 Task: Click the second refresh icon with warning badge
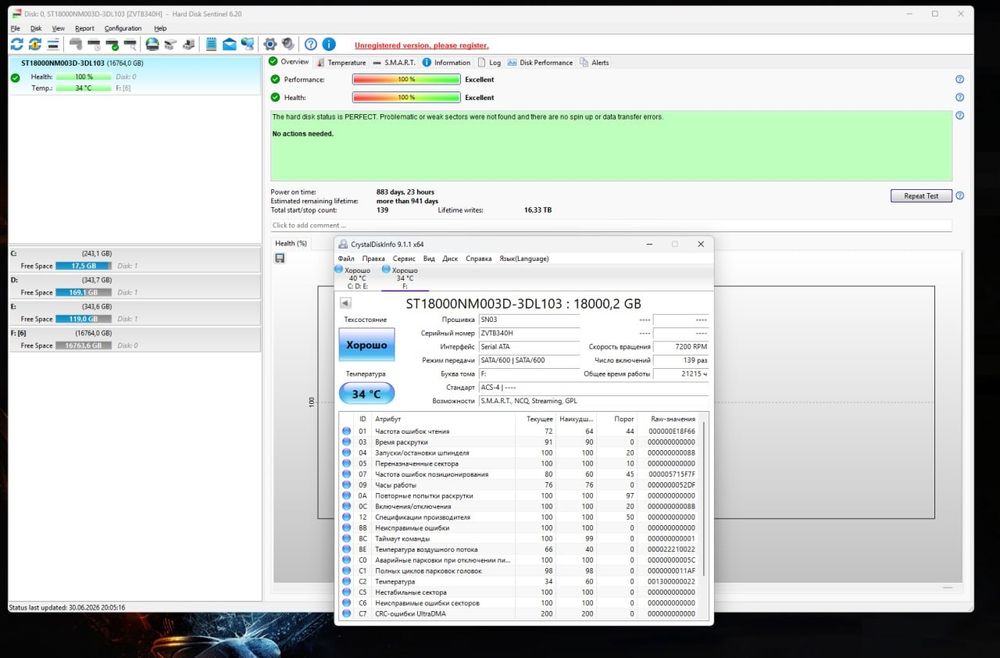point(35,44)
